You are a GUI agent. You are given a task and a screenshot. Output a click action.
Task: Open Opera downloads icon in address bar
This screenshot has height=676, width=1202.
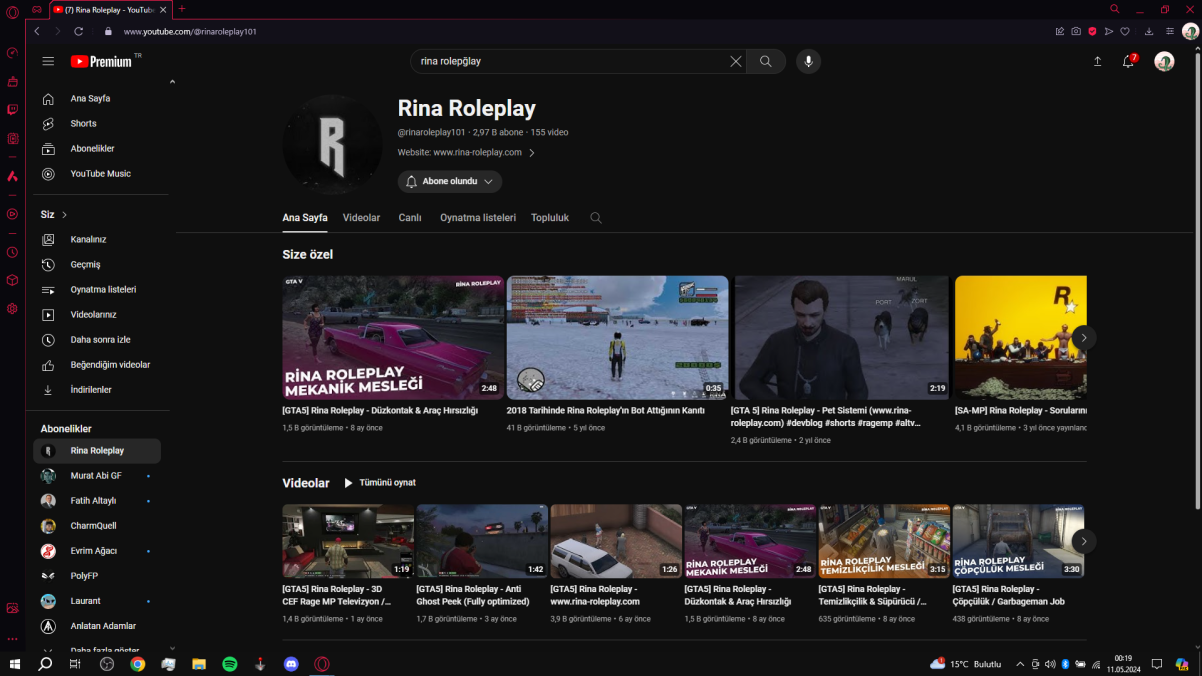pyautogui.click(x=1149, y=31)
